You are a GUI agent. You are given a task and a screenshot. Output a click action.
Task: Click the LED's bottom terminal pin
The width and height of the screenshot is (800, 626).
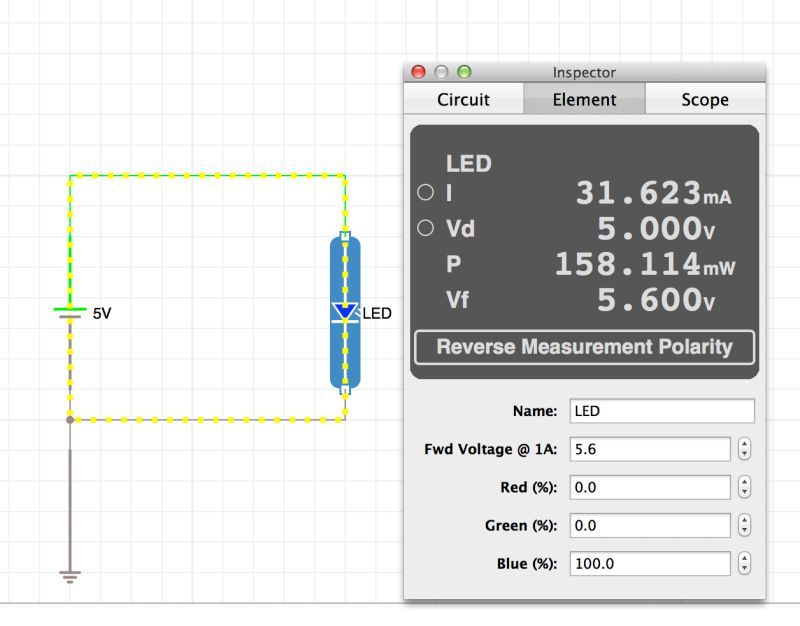(347, 390)
